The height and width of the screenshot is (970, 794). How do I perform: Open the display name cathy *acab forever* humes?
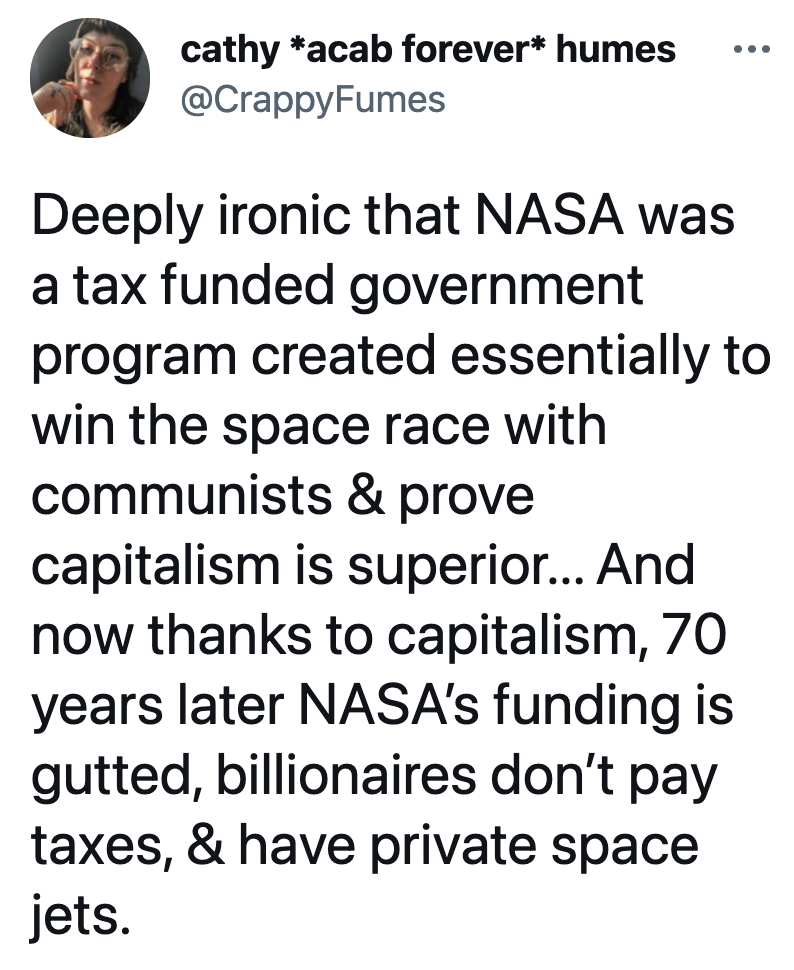[x=428, y=49]
